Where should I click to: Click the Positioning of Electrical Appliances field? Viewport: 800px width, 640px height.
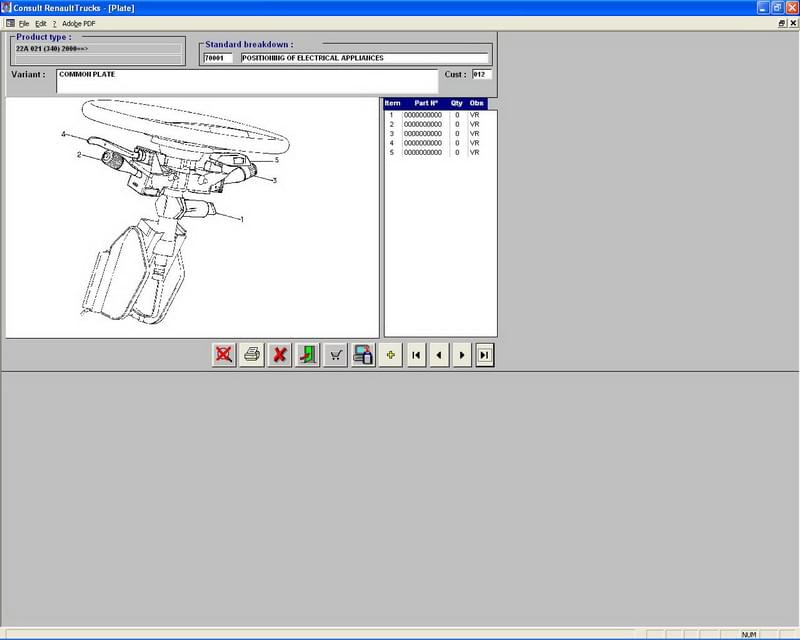[x=364, y=58]
